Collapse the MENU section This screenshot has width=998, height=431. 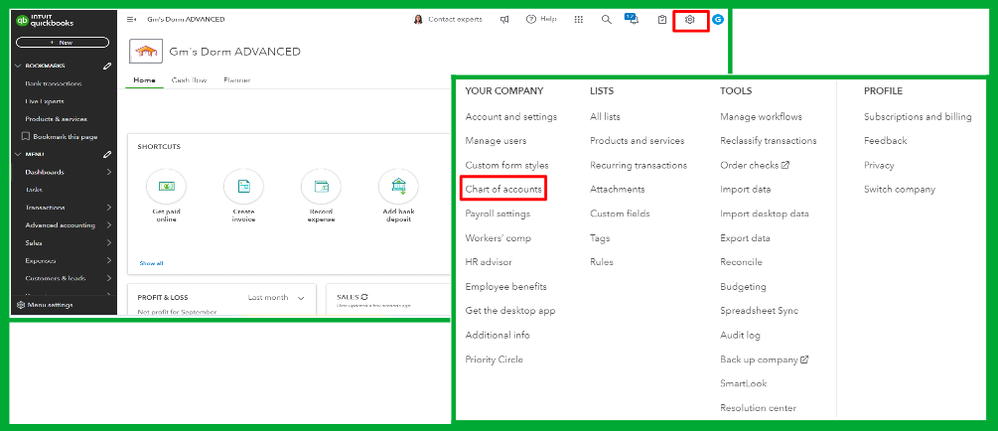[18, 154]
